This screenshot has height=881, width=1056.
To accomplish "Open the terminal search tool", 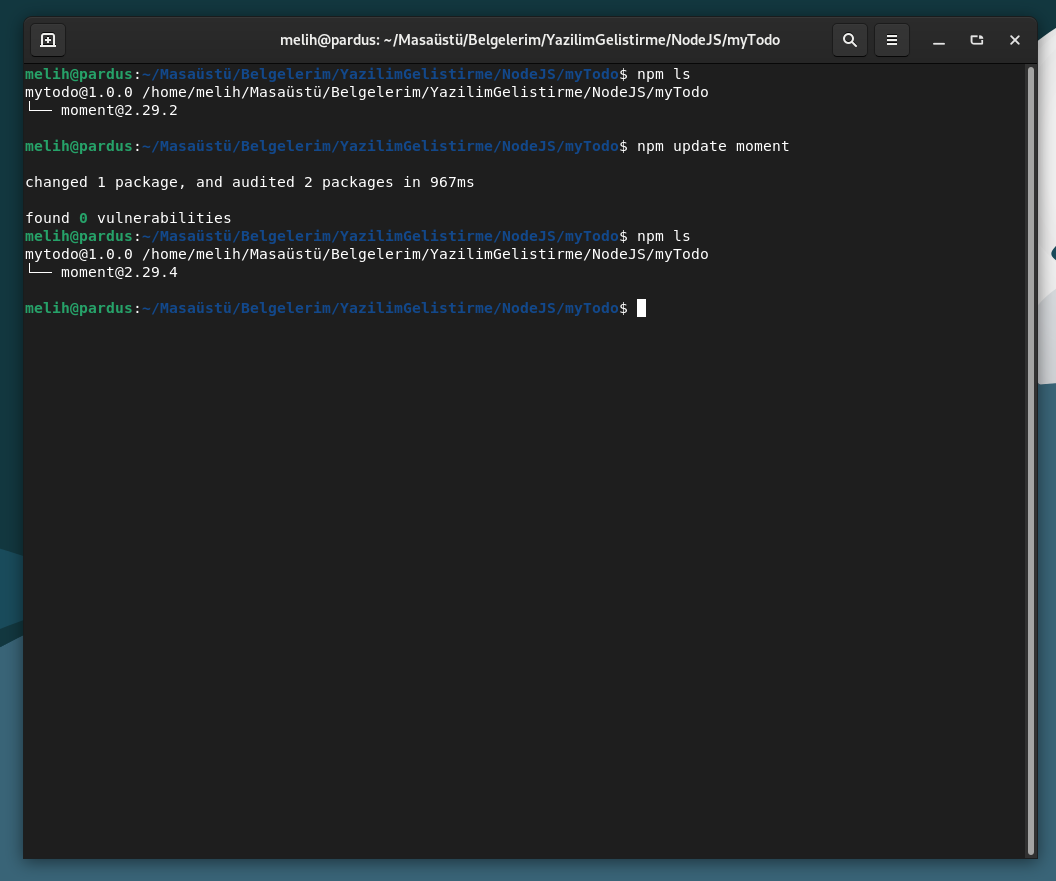I will pyautogui.click(x=850, y=40).
